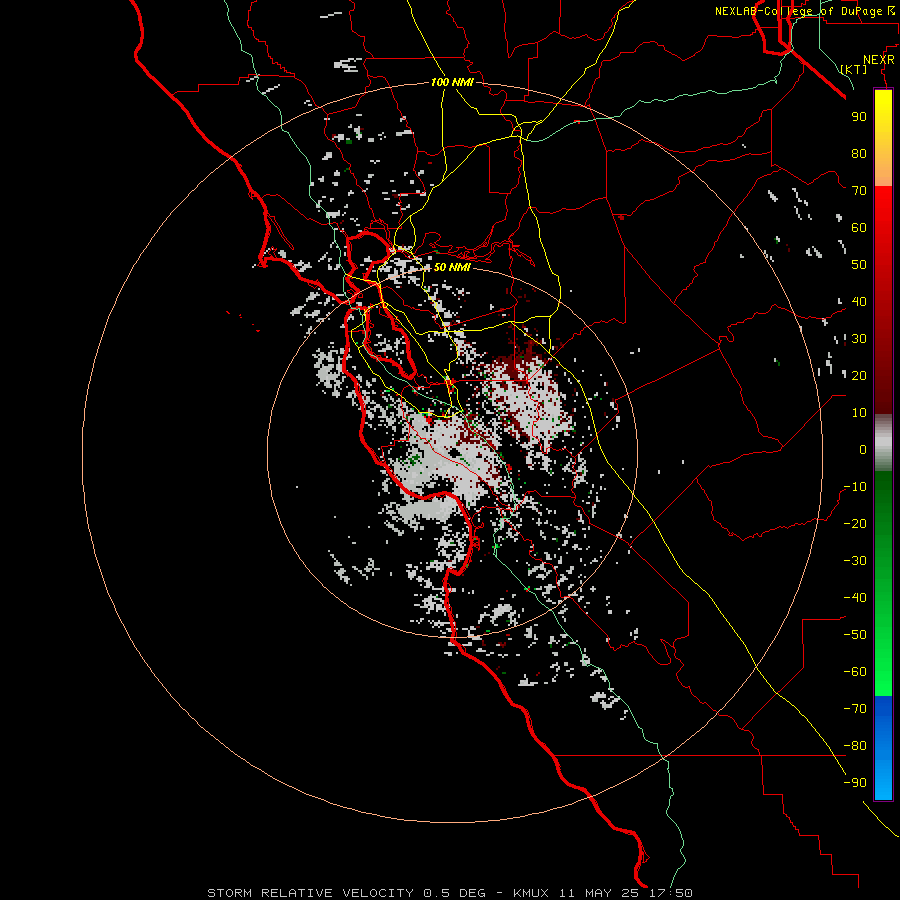Click the -50 value on the velocity scale
The image size is (900, 900).
pyautogui.click(x=855, y=635)
